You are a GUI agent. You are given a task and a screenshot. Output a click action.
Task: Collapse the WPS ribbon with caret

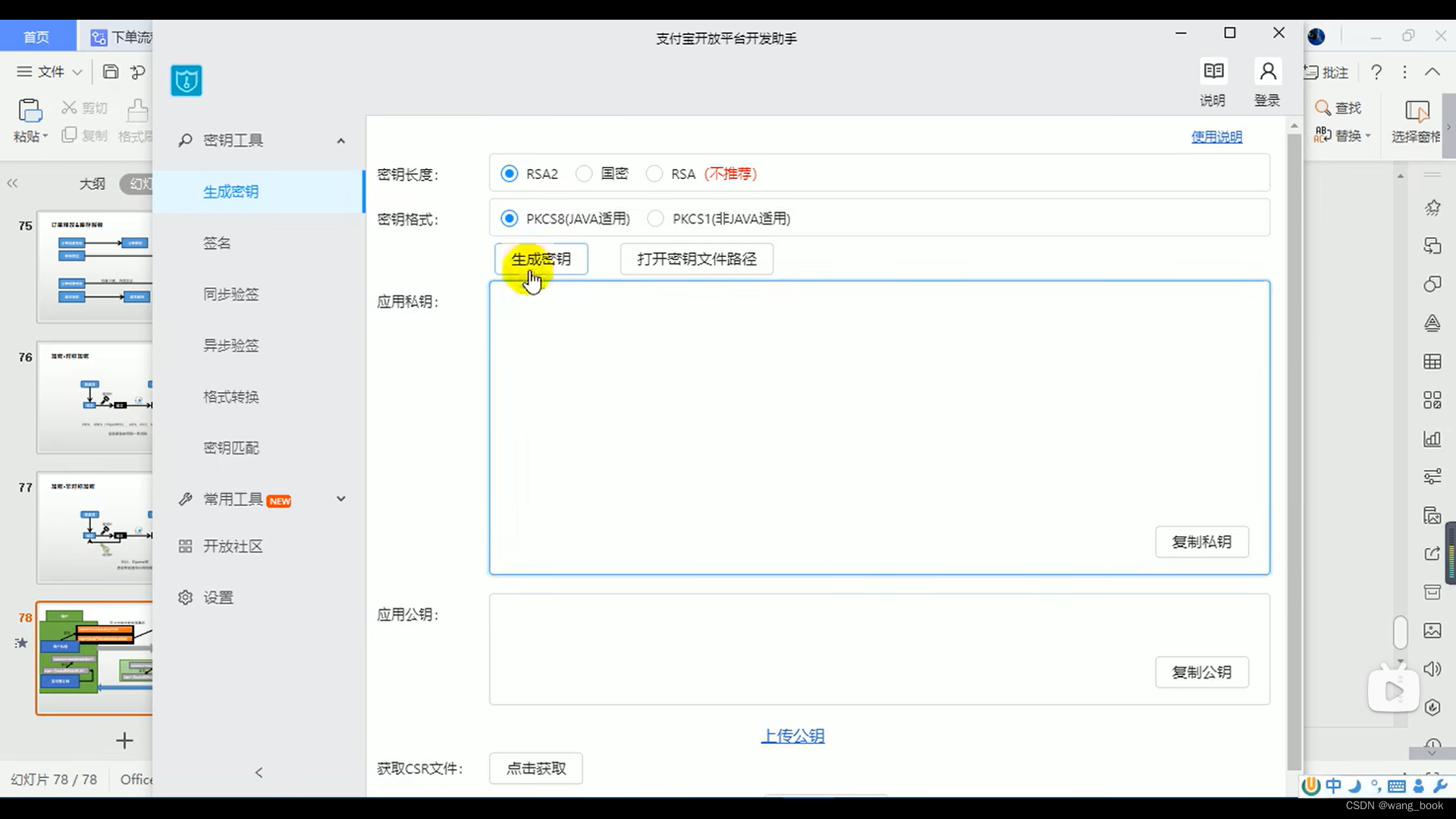1432,72
